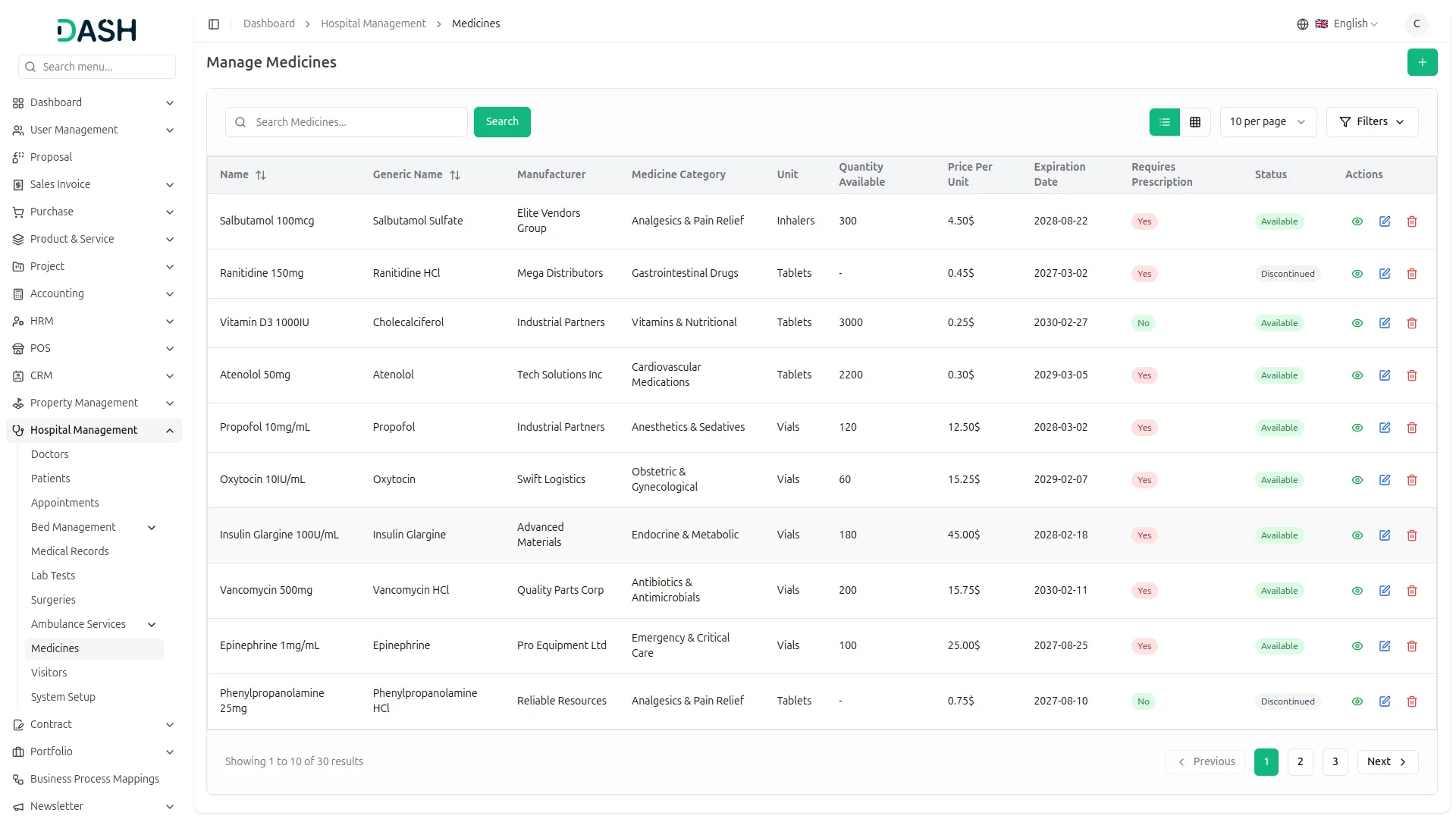Viewport: 1456px width, 819px height.
Task: Delete the Epinephrine 1mg/mL entry
Action: pyautogui.click(x=1411, y=646)
